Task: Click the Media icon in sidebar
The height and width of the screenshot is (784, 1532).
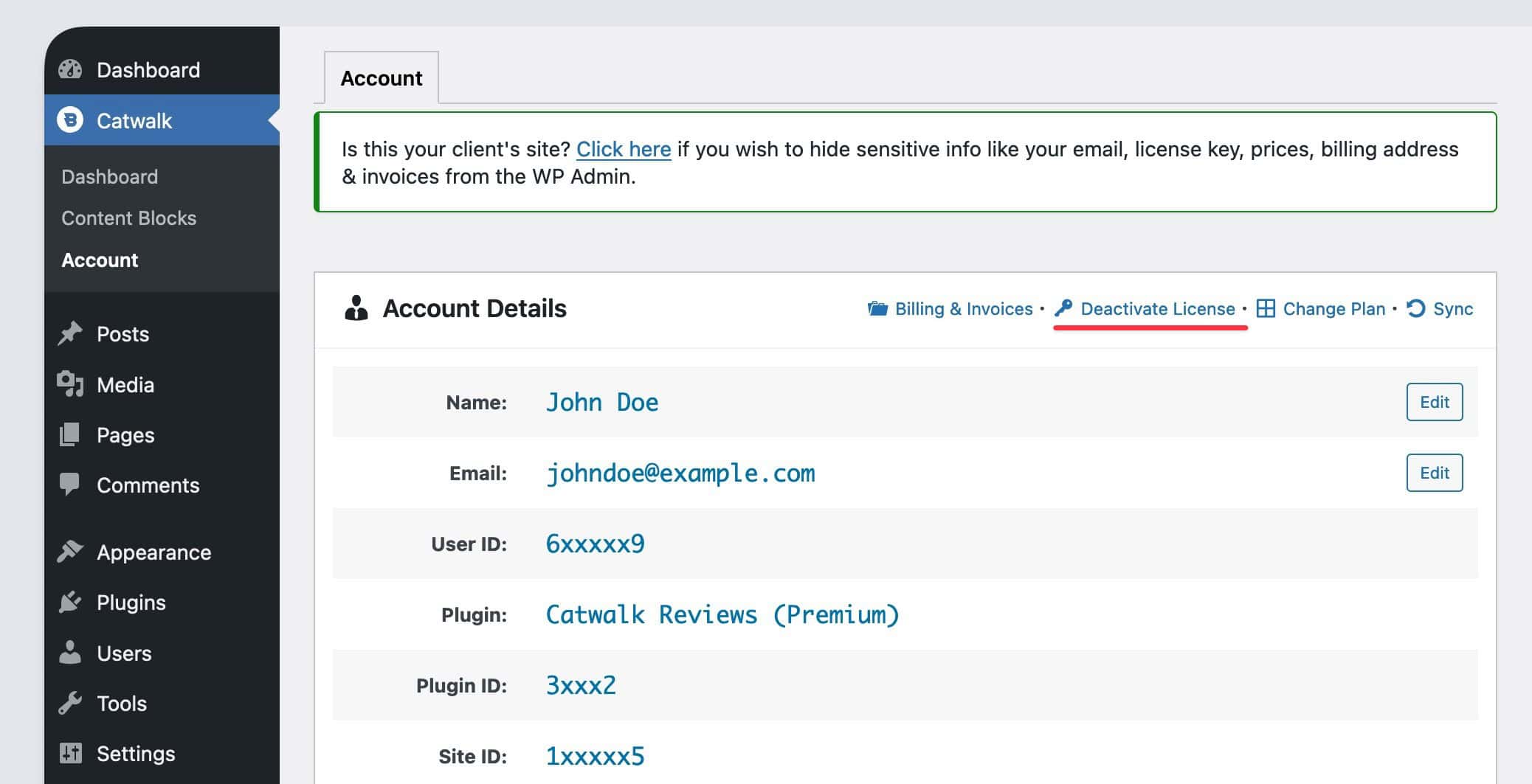Action: point(70,384)
